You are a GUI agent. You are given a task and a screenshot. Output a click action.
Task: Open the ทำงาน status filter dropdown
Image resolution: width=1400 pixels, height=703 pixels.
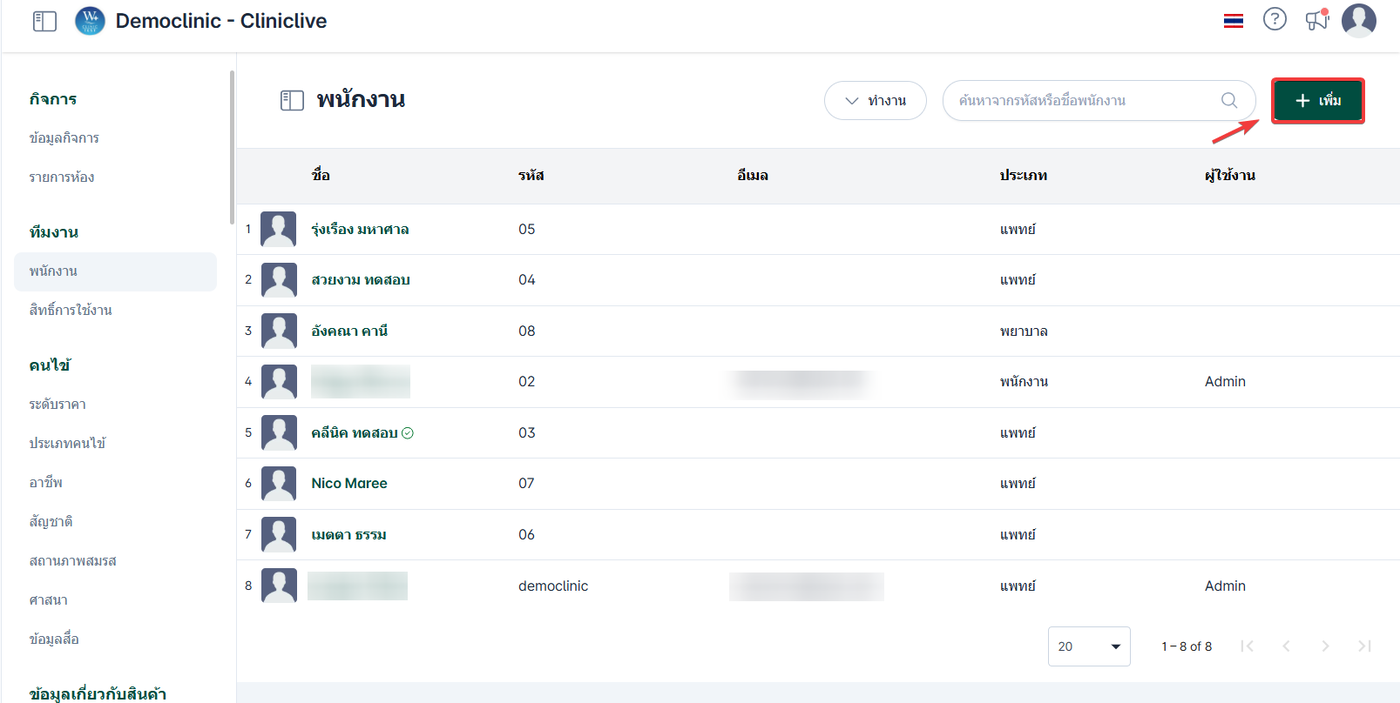[x=875, y=100]
